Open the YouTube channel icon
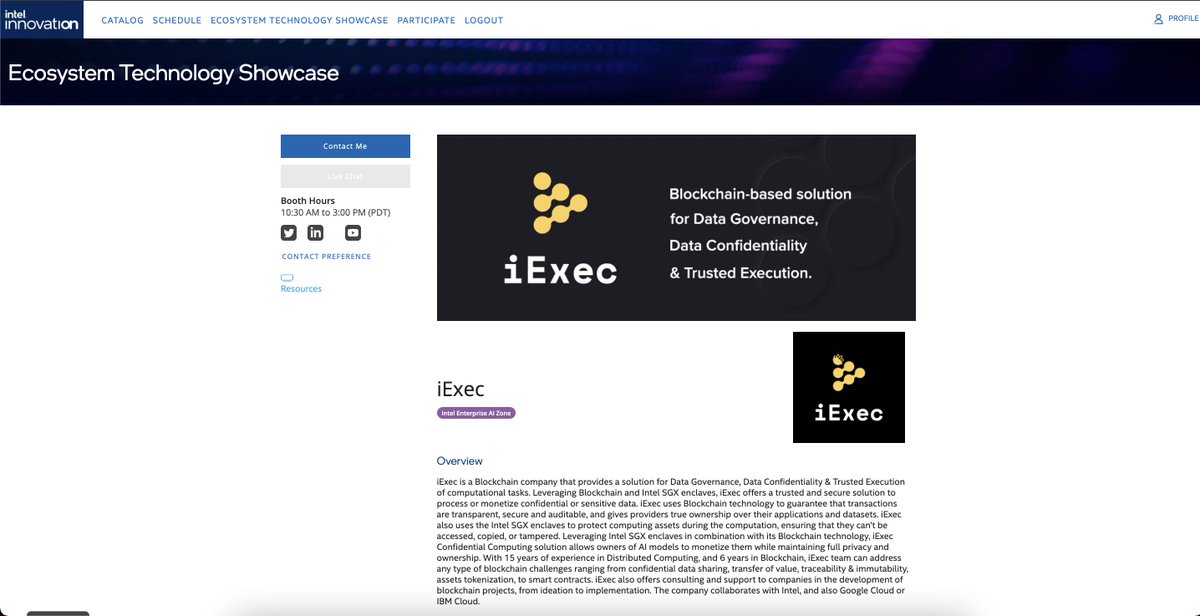Viewport: 1200px width, 616px height. pyautogui.click(x=352, y=232)
